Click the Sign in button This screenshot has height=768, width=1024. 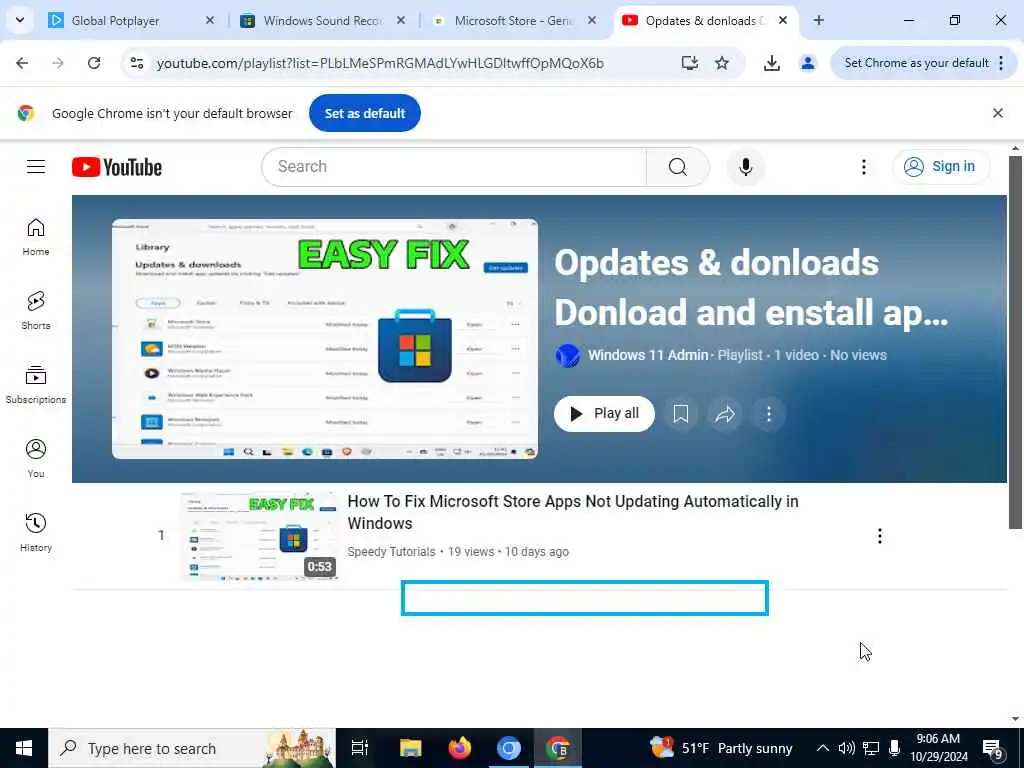click(x=941, y=167)
